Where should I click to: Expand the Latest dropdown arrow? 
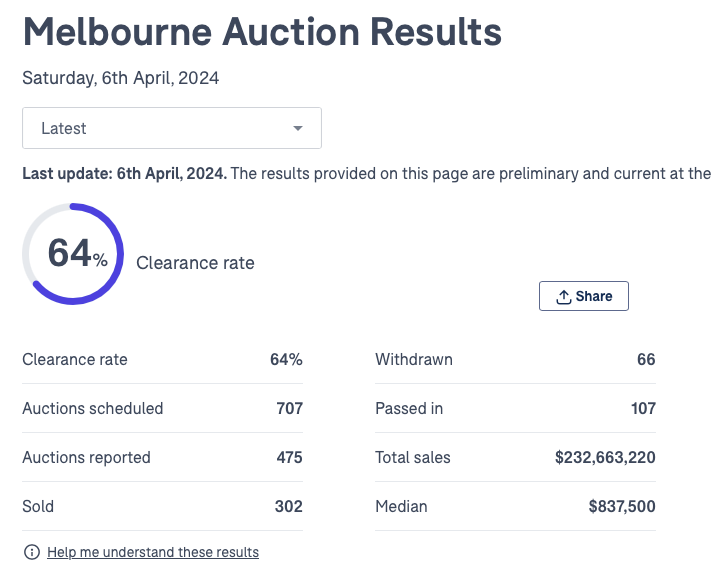point(298,129)
